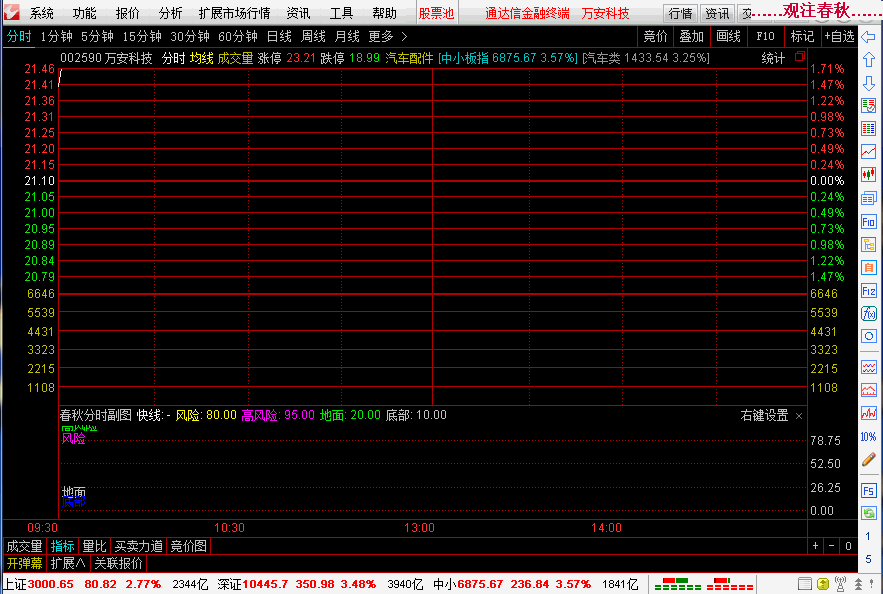Toggle the 成交量 volume label in header
Viewport: 883px width, 594px height.
(x=235, y=58)
